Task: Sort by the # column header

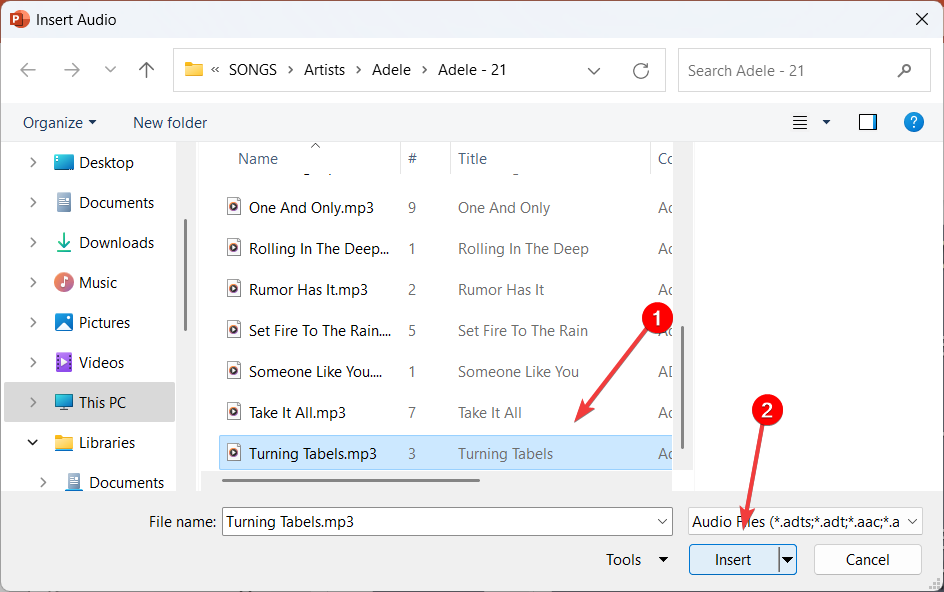Action: (x=412, y=158)
